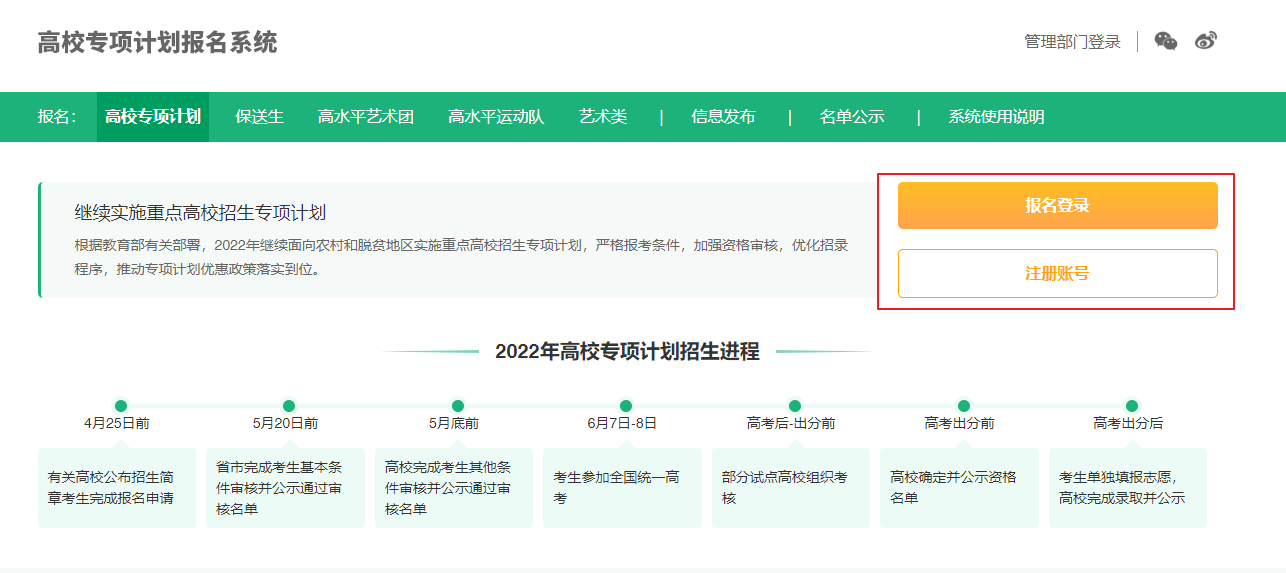Viewport: 1286px width, 573px height.
Task: Open 系统使用说明 in navigation bar
Action: point(996,117)
